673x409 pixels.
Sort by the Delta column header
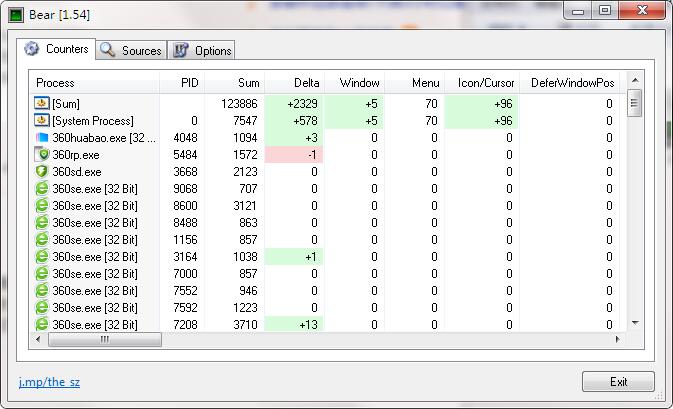[294, 82]
